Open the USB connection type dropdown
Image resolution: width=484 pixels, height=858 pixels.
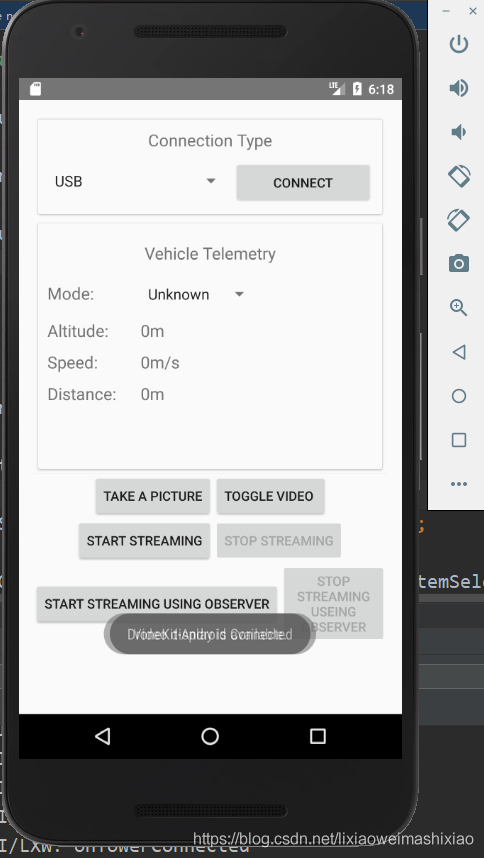pyautogui.click(x=136, y=182)
